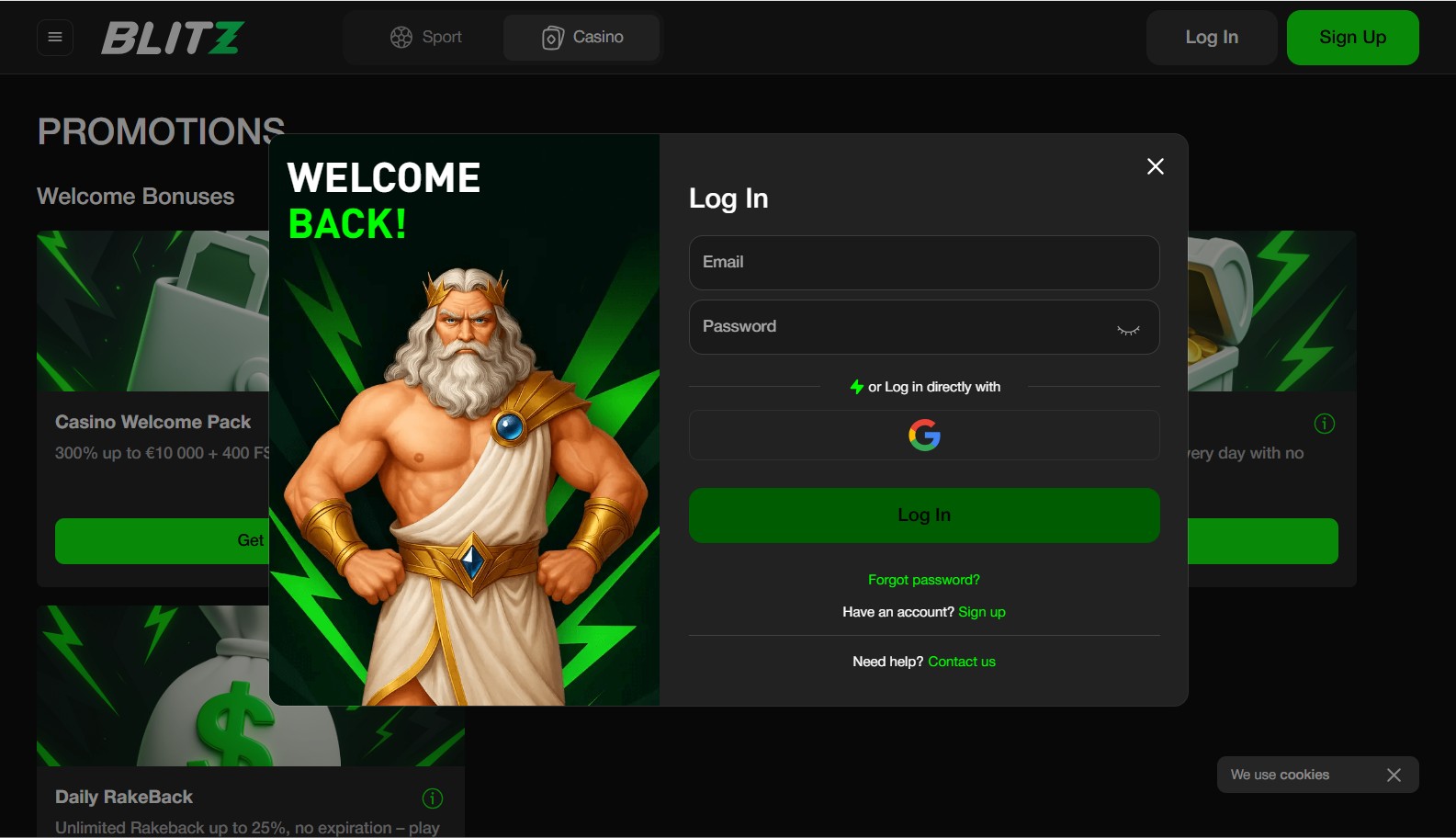Open the Contact us link
The image size is (1456, 838).
pyautogui.click(x=962, y=662)
